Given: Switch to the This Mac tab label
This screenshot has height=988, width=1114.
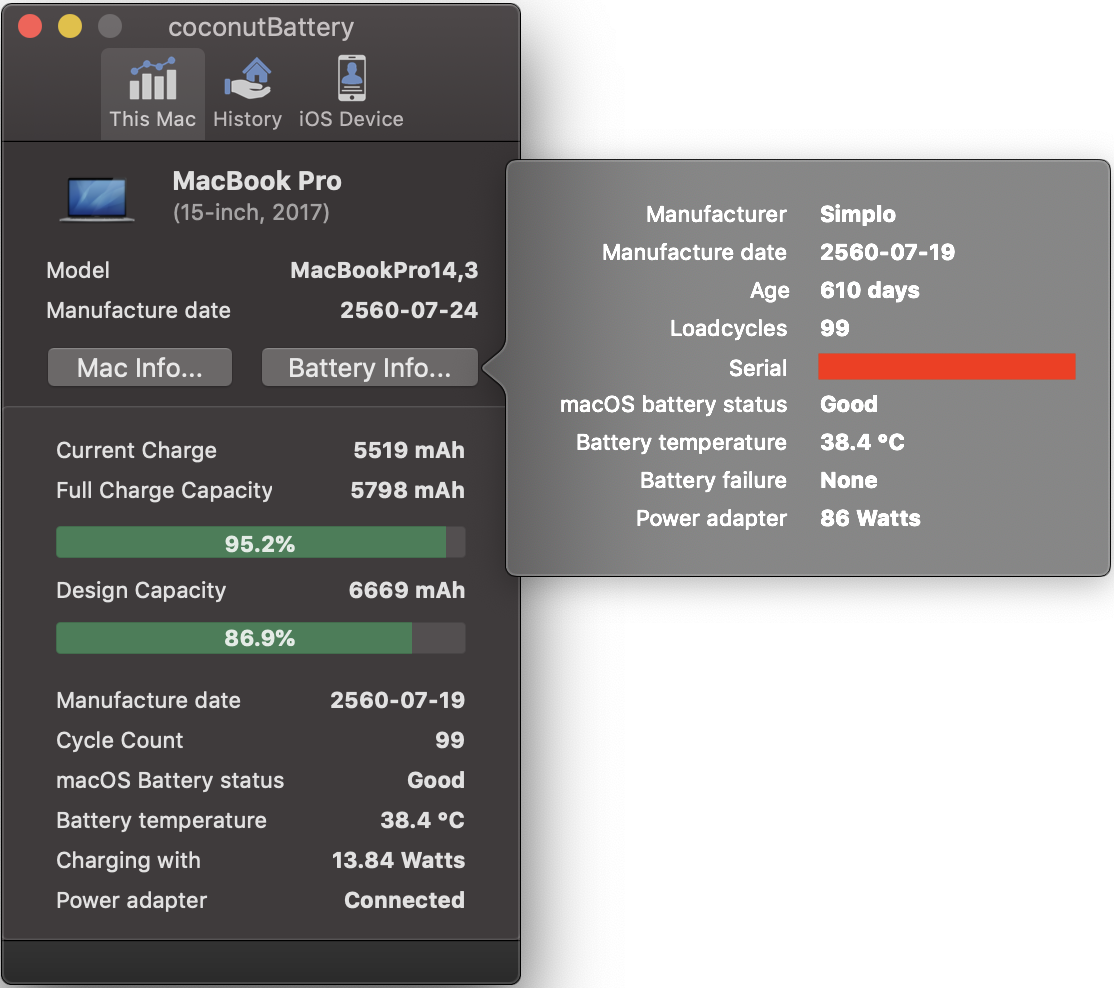Looking at the screenshot, I should click(x=153, y=119).
